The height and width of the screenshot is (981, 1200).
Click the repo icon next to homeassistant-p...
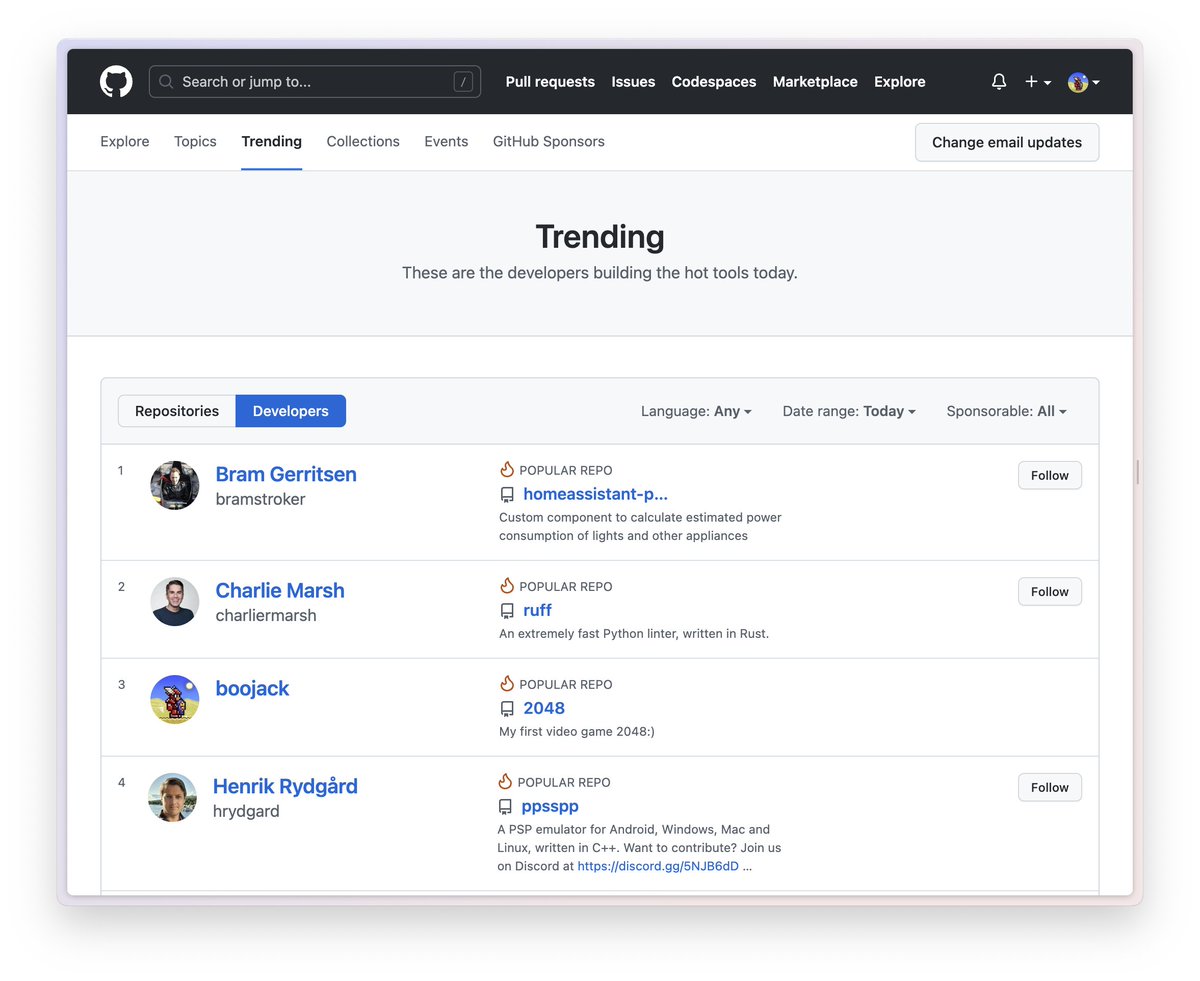[x=507, y=494]
